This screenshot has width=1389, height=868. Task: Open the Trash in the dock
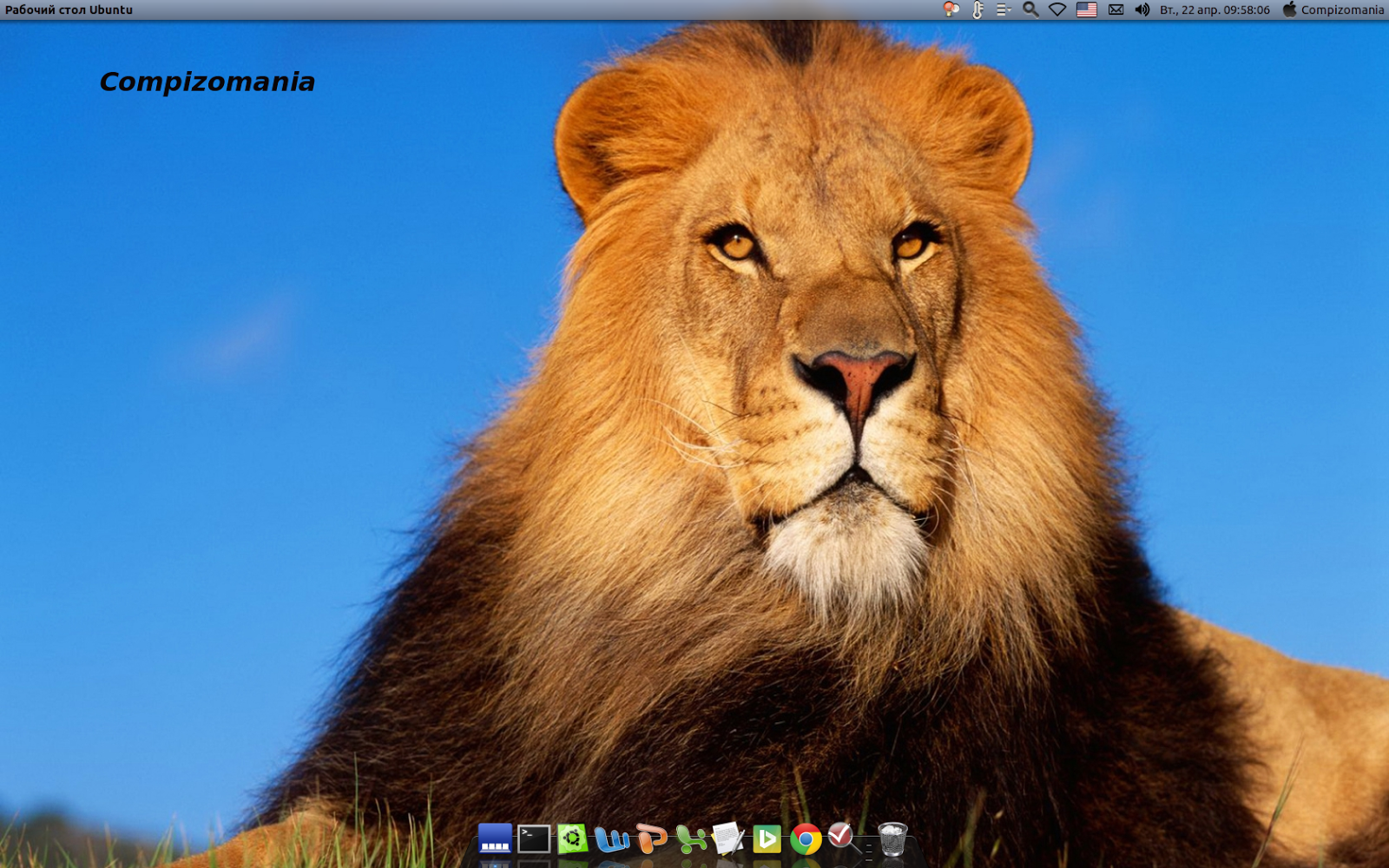(892, 839)
